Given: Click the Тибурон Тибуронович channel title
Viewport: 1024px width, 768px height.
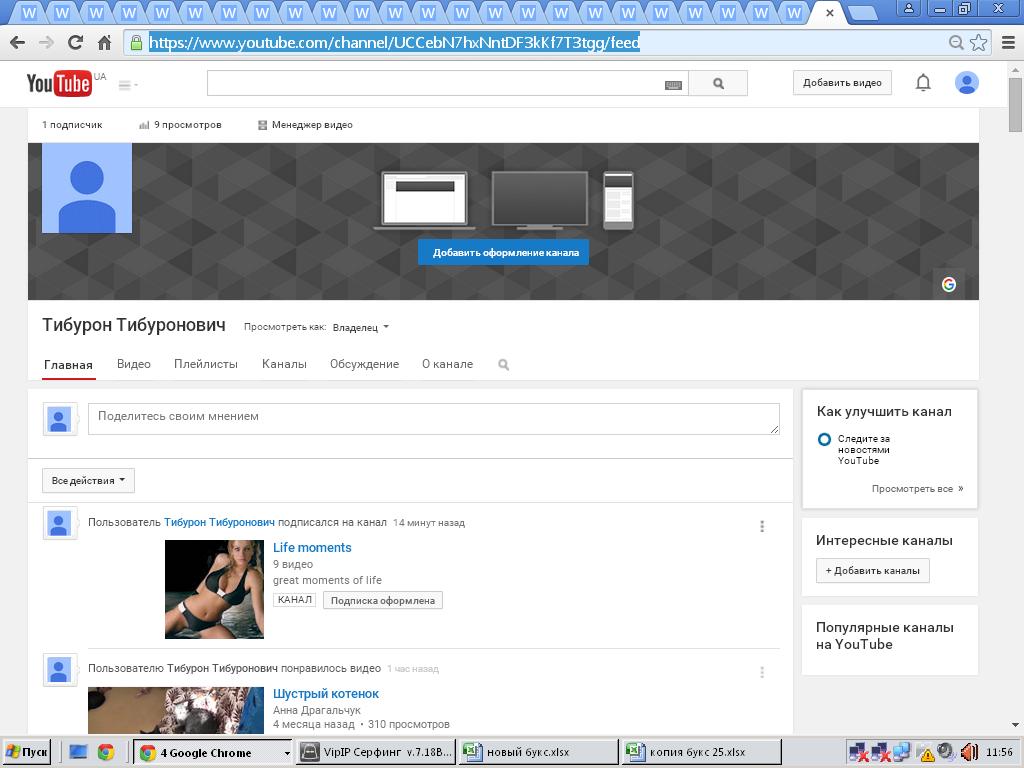Looking at the screenshot, I should pos(134,325).
